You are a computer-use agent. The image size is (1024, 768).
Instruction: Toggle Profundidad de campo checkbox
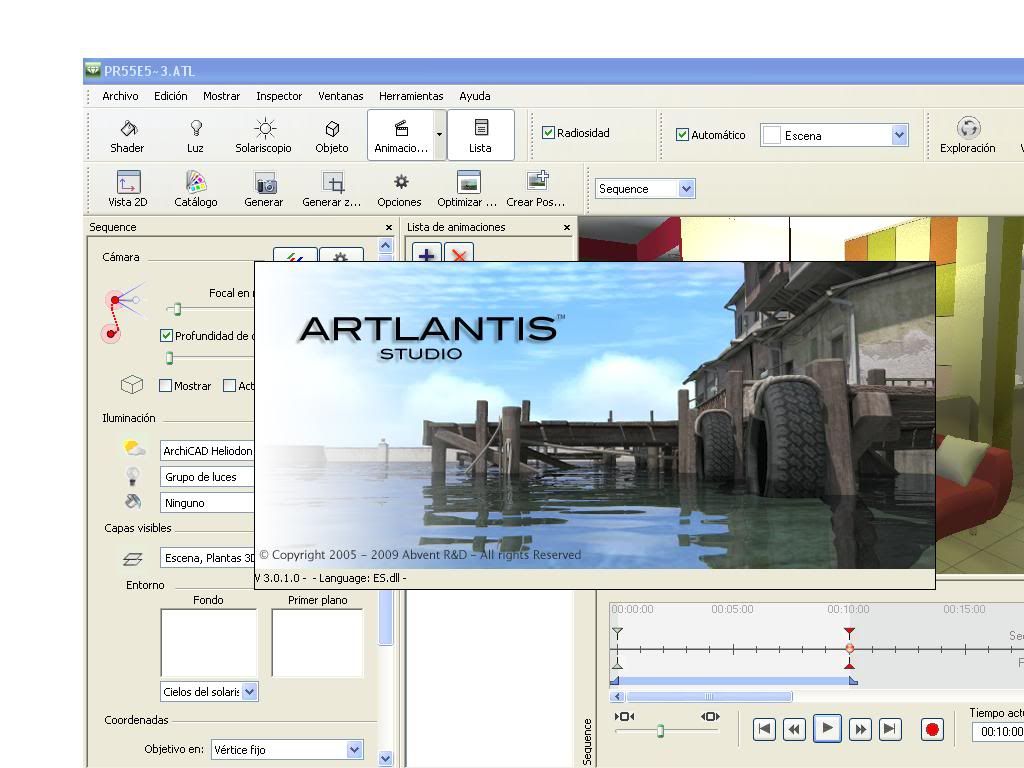tap(166, 336)
